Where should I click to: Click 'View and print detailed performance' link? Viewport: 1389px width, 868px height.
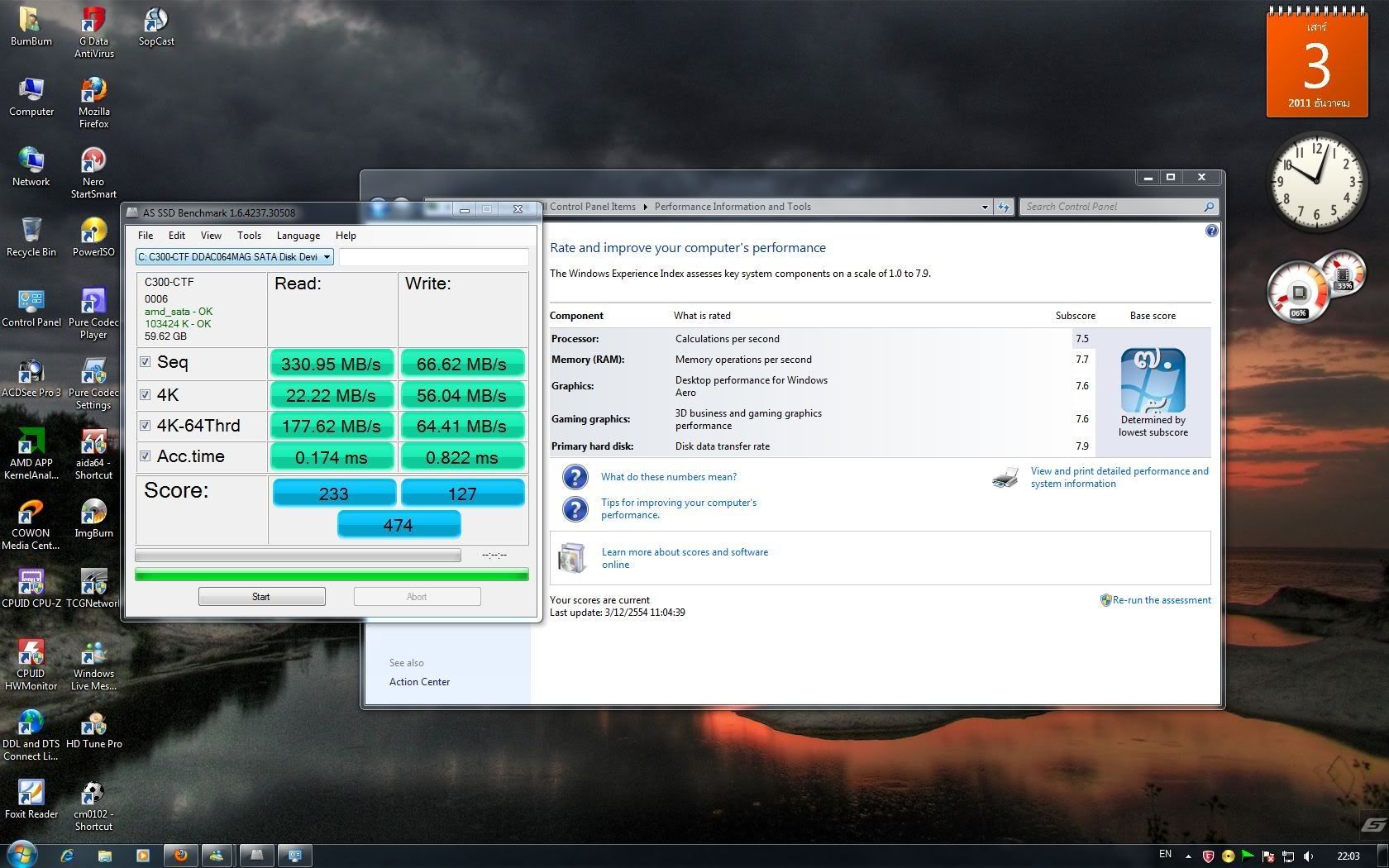point(1119,477)
